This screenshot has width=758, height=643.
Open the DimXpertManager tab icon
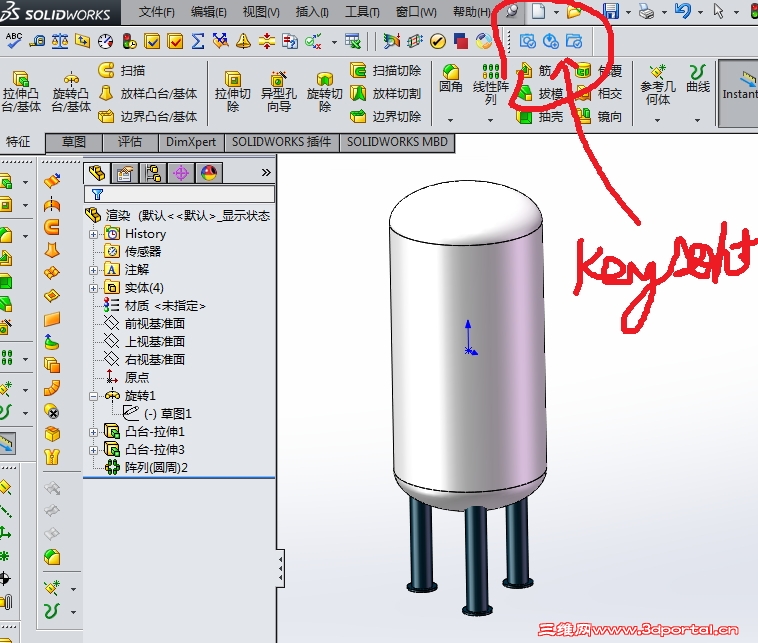[181, 173]
